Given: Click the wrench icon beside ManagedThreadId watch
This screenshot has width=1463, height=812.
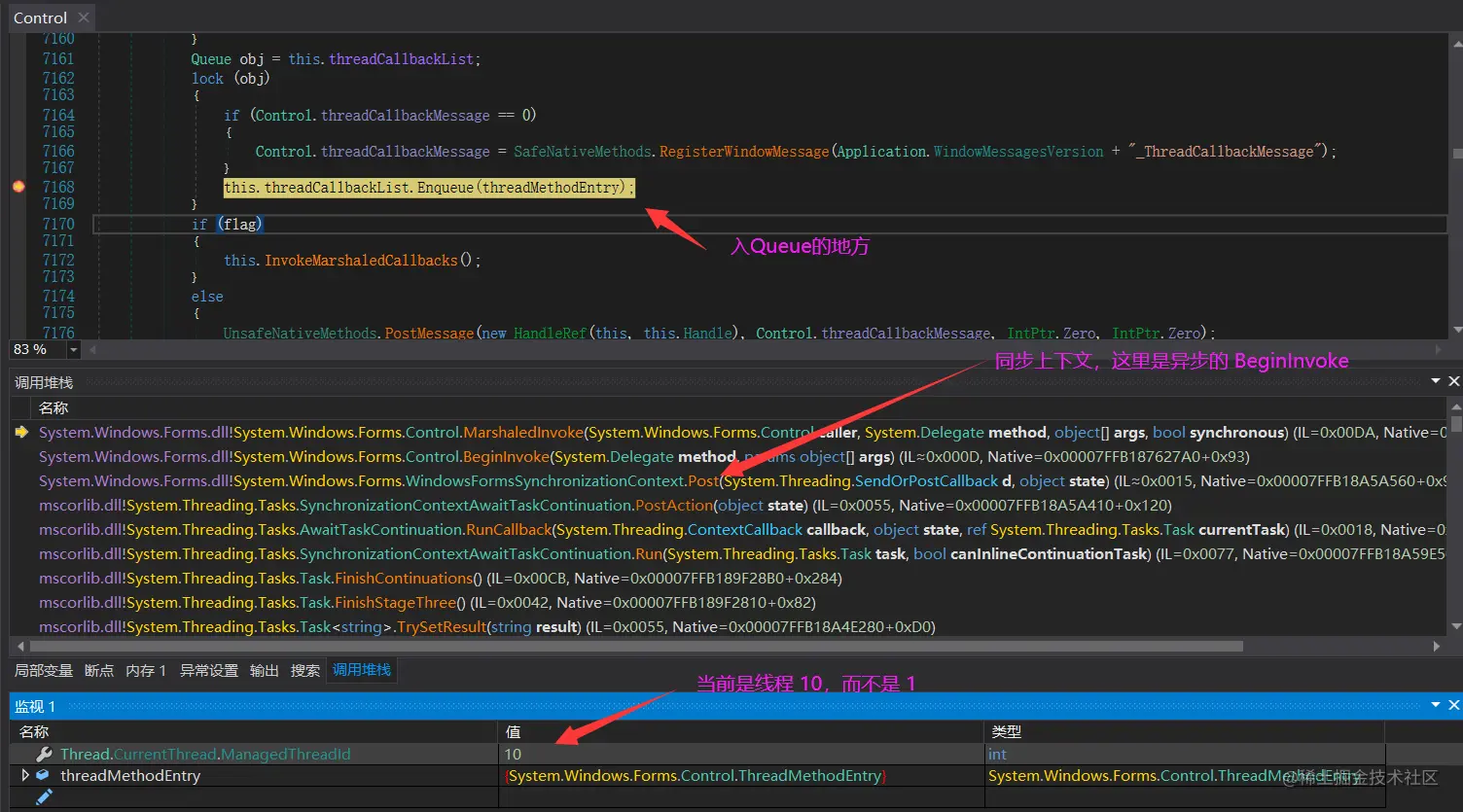Looking at the screenshot, I should pyautogui.click(x=44, y=754).
